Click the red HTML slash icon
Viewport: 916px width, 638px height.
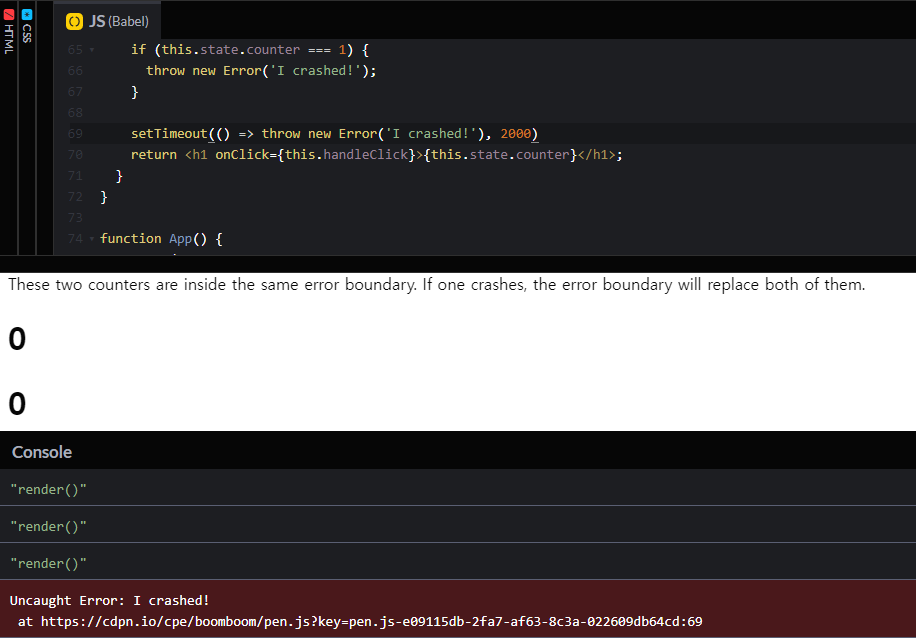point(9,15)
